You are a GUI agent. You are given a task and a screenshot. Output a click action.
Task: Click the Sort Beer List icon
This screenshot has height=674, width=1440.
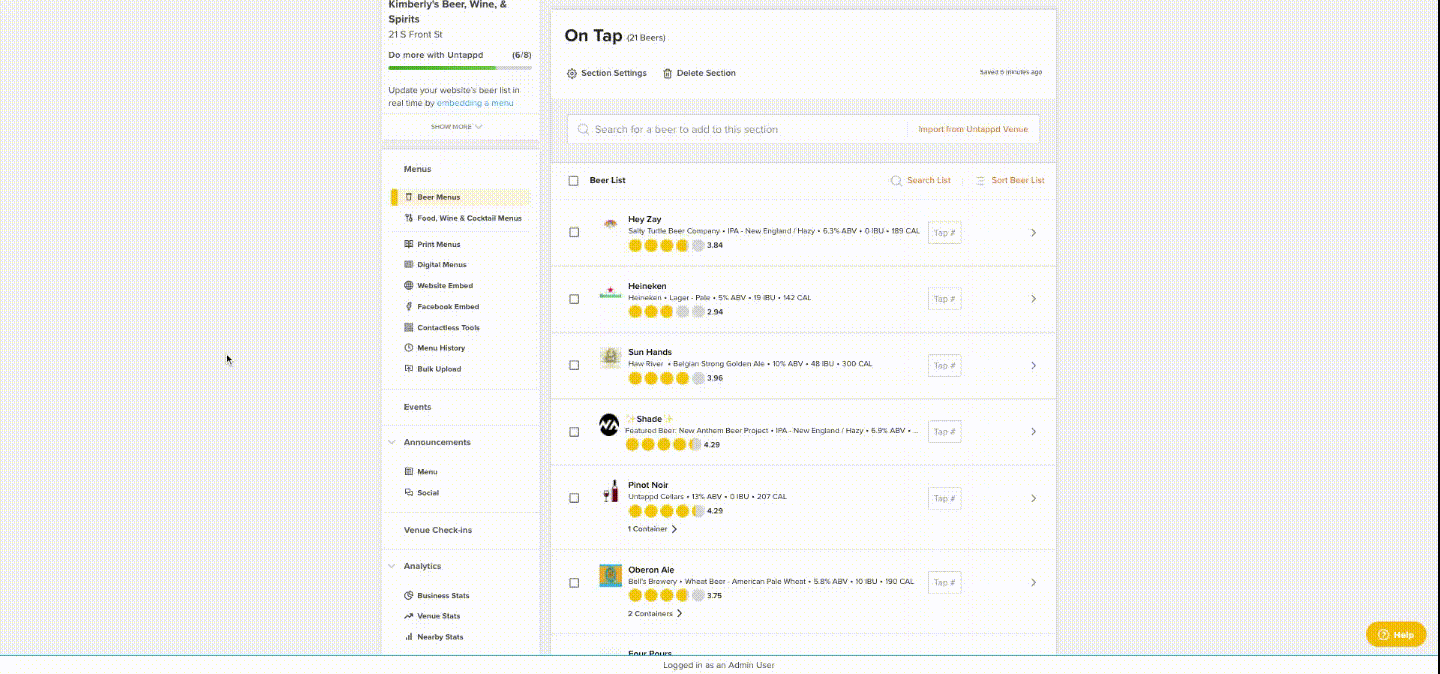pos(981,181)
